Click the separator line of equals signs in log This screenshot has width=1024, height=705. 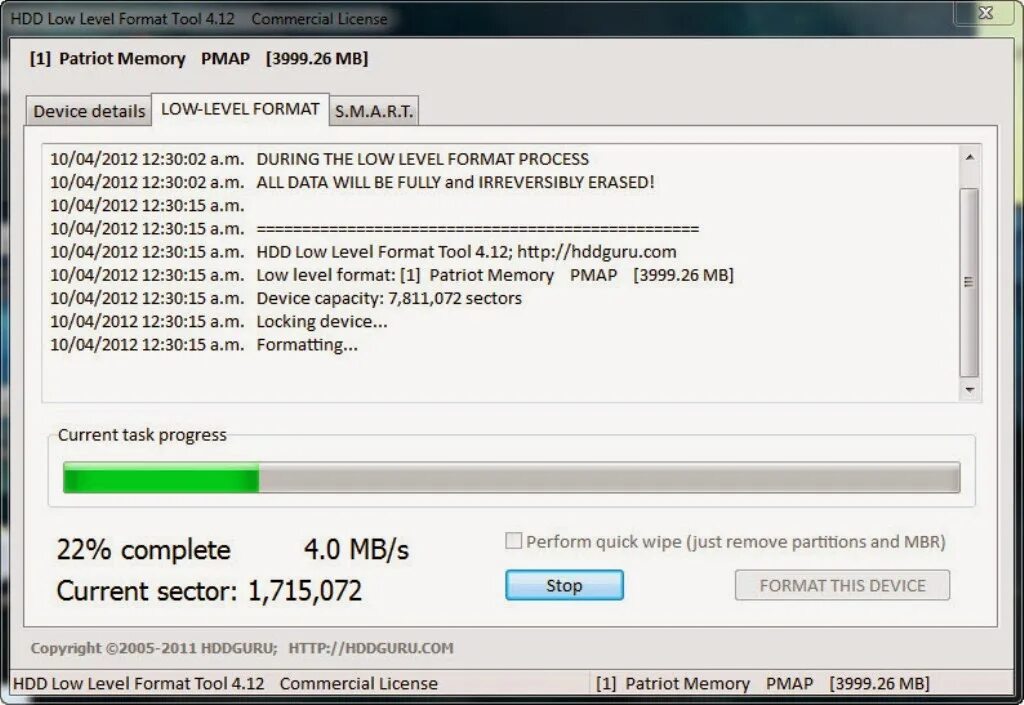click(477, 229)
